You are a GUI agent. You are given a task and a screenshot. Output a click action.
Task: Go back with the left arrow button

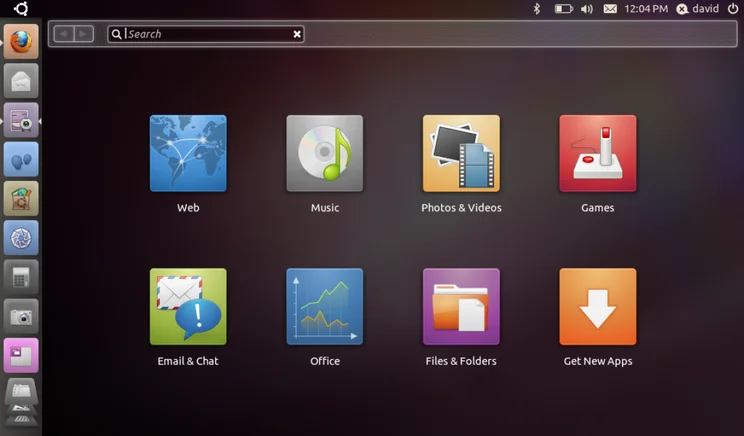tap(64, 34)
